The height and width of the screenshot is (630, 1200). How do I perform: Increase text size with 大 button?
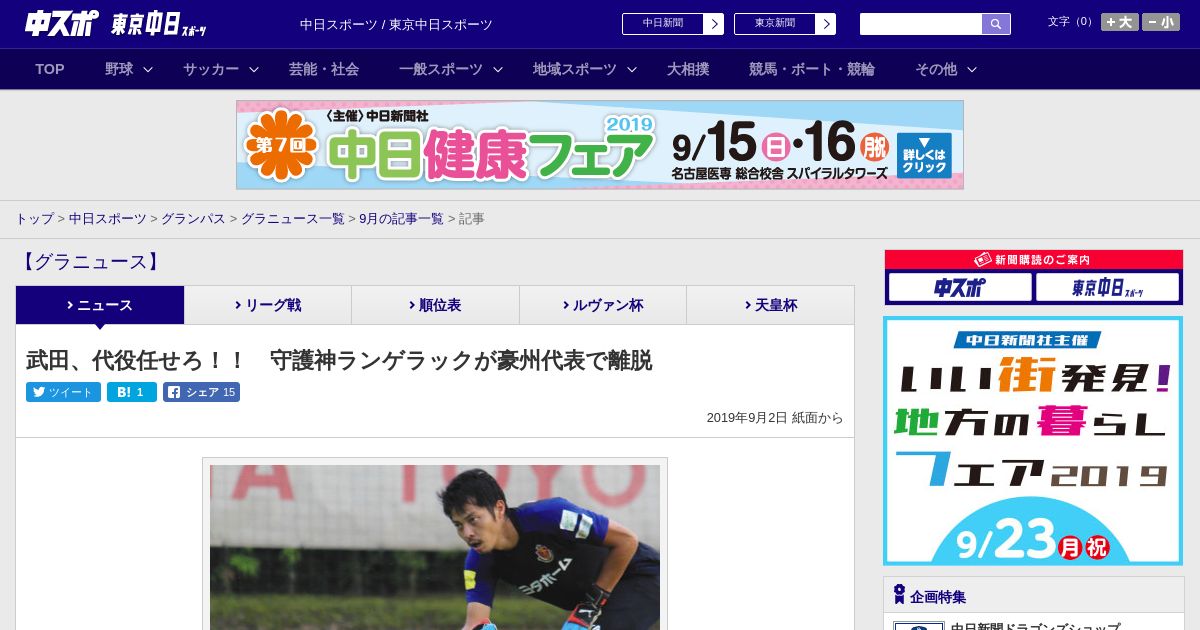point(1119,22)
